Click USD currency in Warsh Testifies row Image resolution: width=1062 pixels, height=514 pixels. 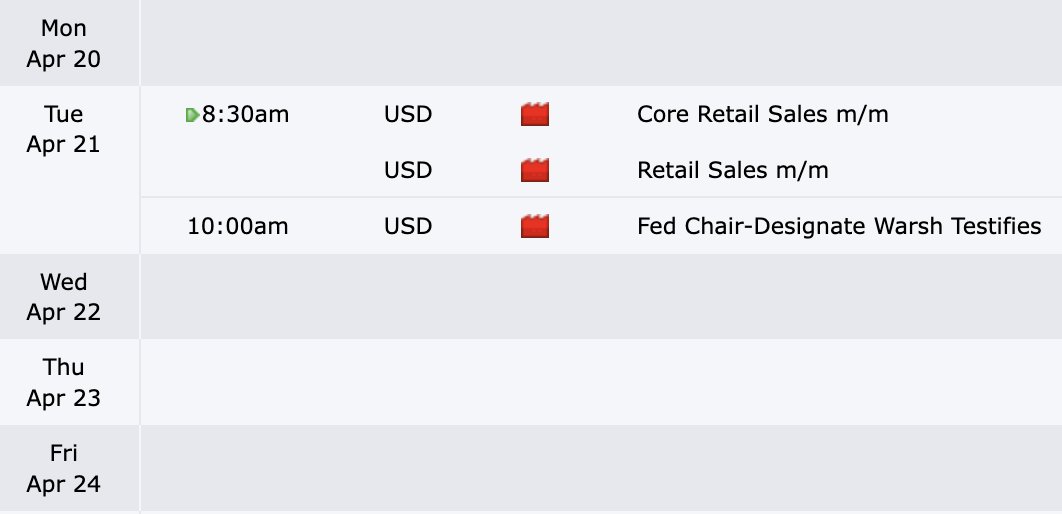(408, 226)
